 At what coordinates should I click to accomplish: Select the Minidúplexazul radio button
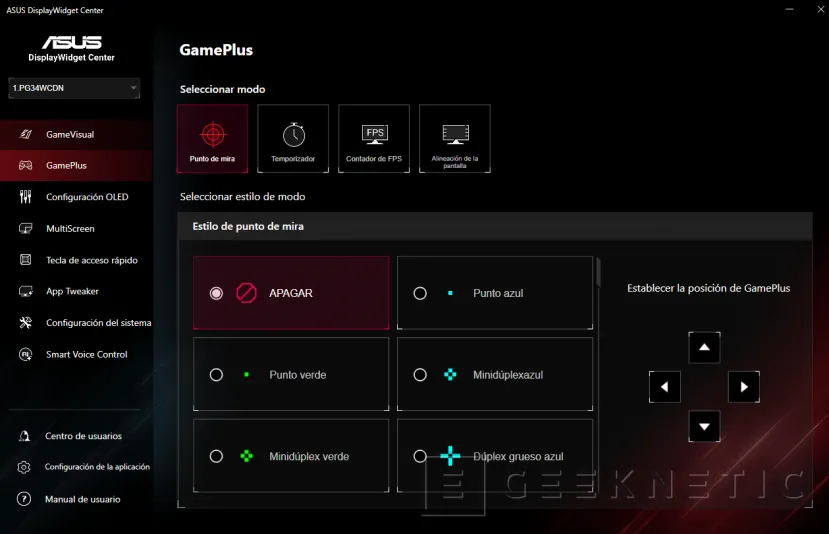point(420,374)
